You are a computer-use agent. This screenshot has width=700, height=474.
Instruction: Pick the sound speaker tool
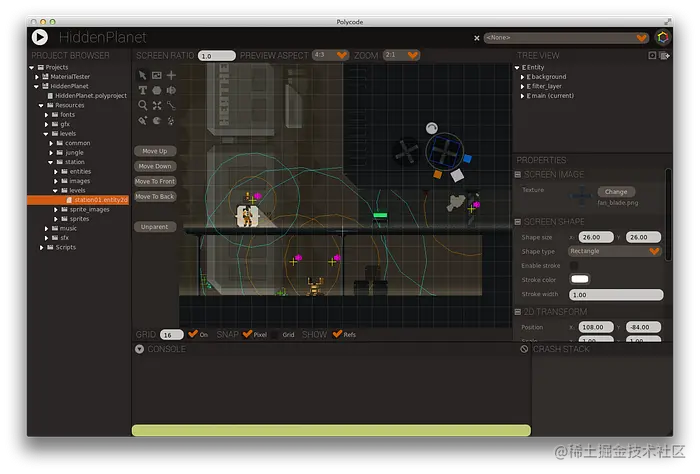click(171, 90)
